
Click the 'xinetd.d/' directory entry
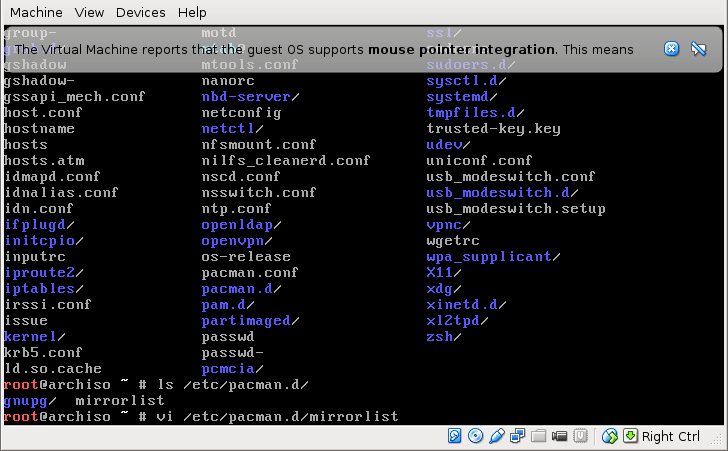click(x=466, y=305)
